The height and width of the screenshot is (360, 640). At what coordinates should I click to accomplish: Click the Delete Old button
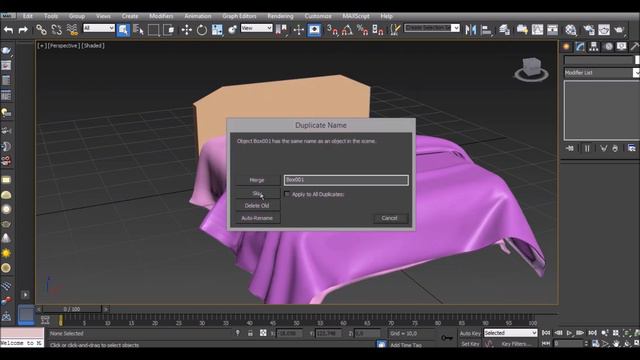click(258, 206)
